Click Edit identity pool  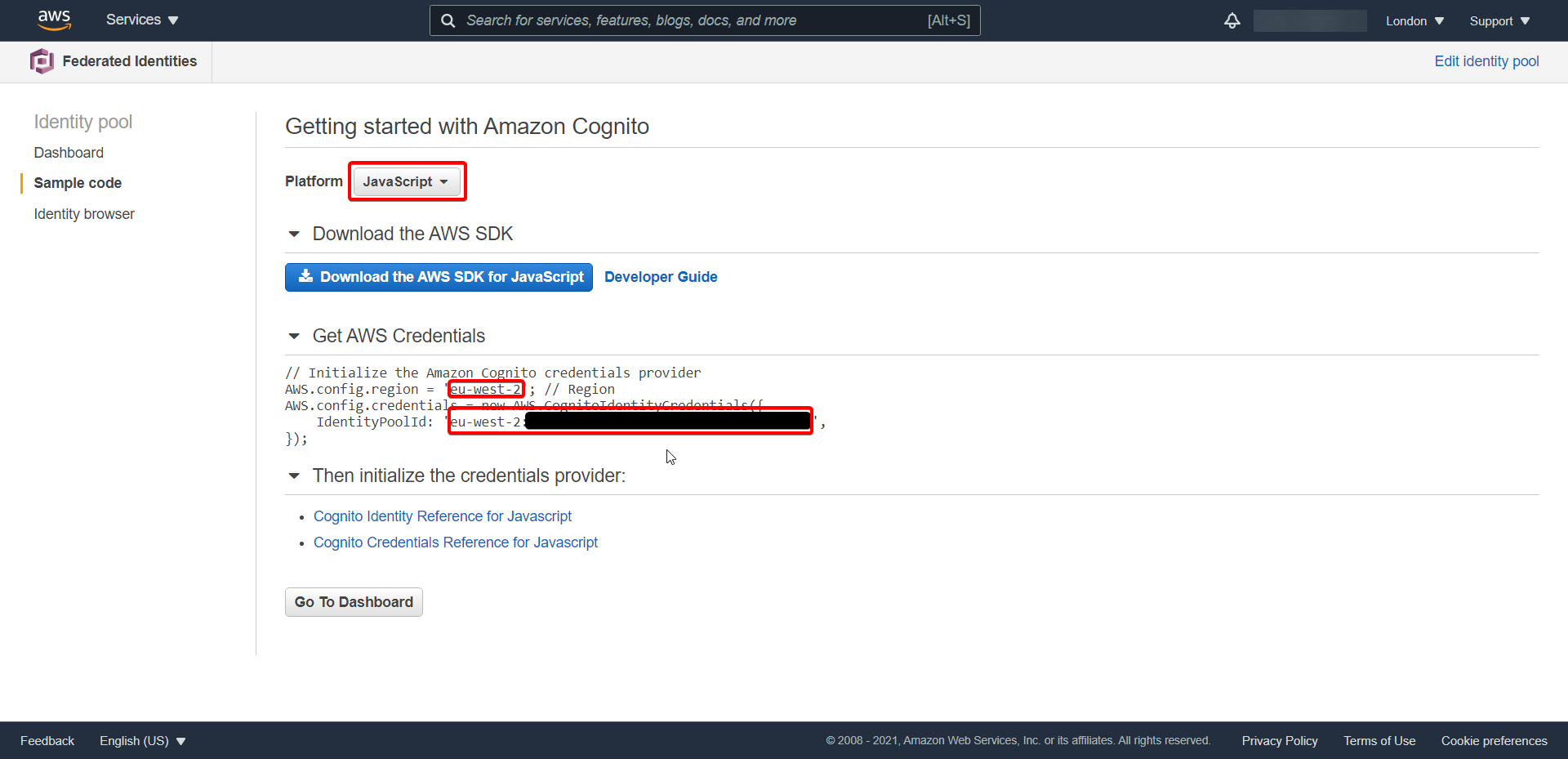pos(1486,61)
